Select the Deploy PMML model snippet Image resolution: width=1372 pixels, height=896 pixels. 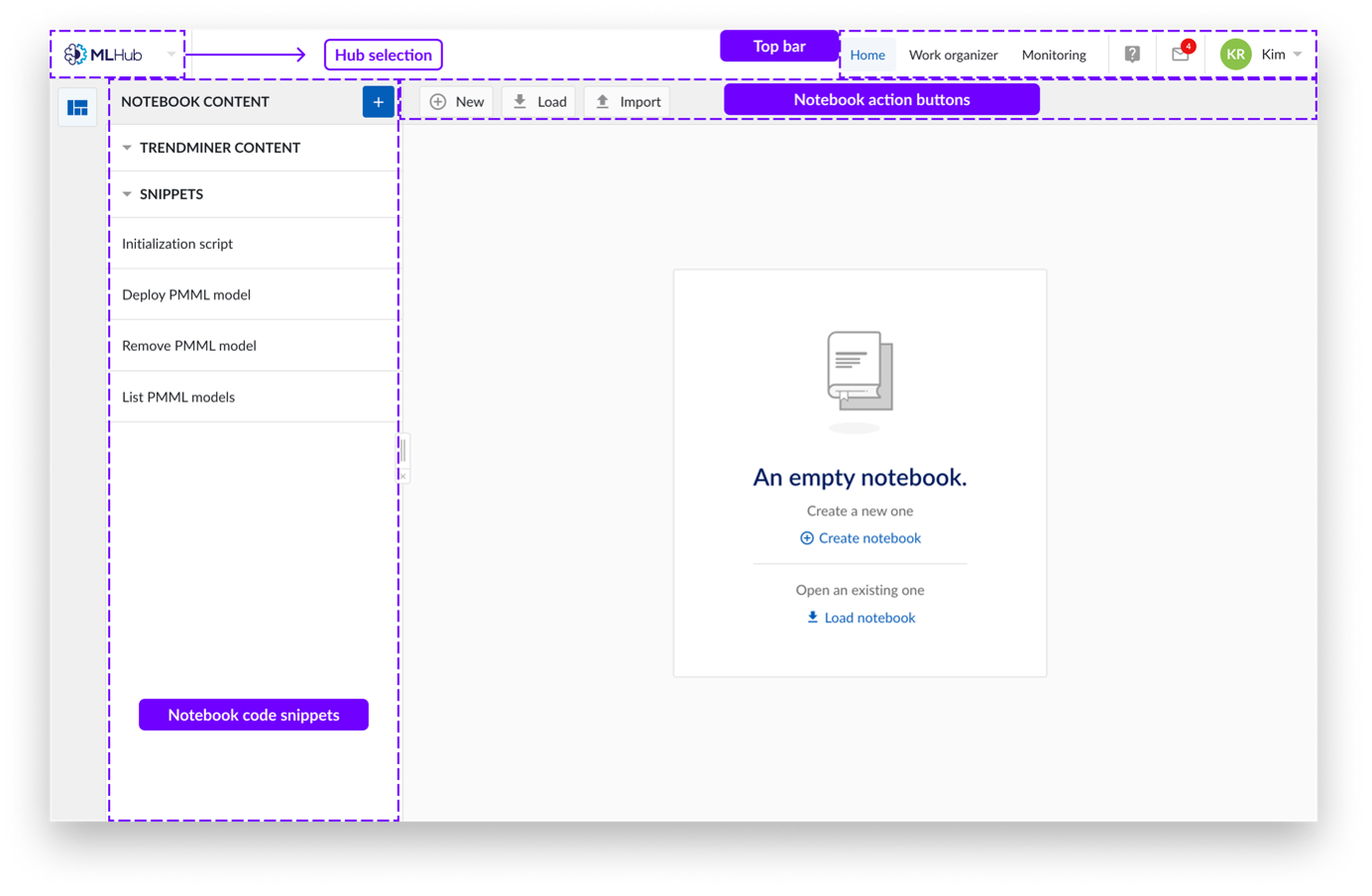pyautogui.click(x=186, y=294)
